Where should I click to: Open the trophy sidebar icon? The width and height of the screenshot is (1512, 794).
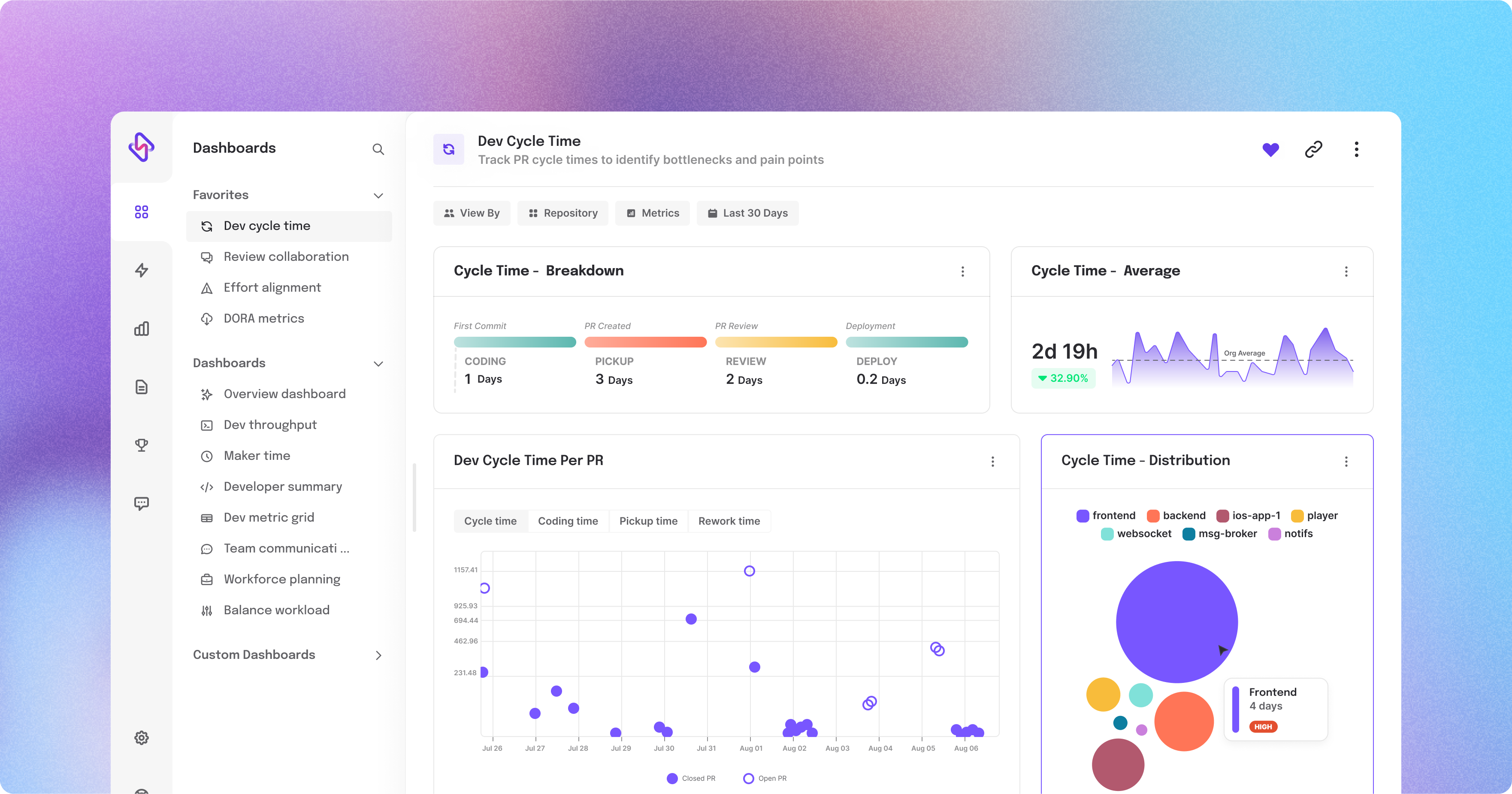pyautogui.click(x=142, y=445)
